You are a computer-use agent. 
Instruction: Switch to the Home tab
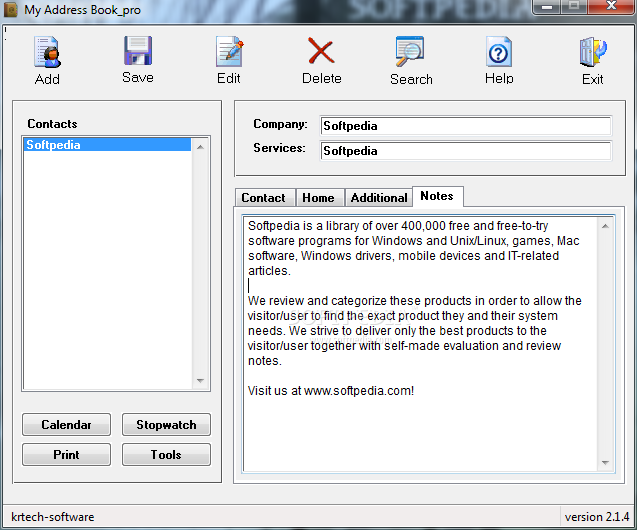tap(320, 198)
